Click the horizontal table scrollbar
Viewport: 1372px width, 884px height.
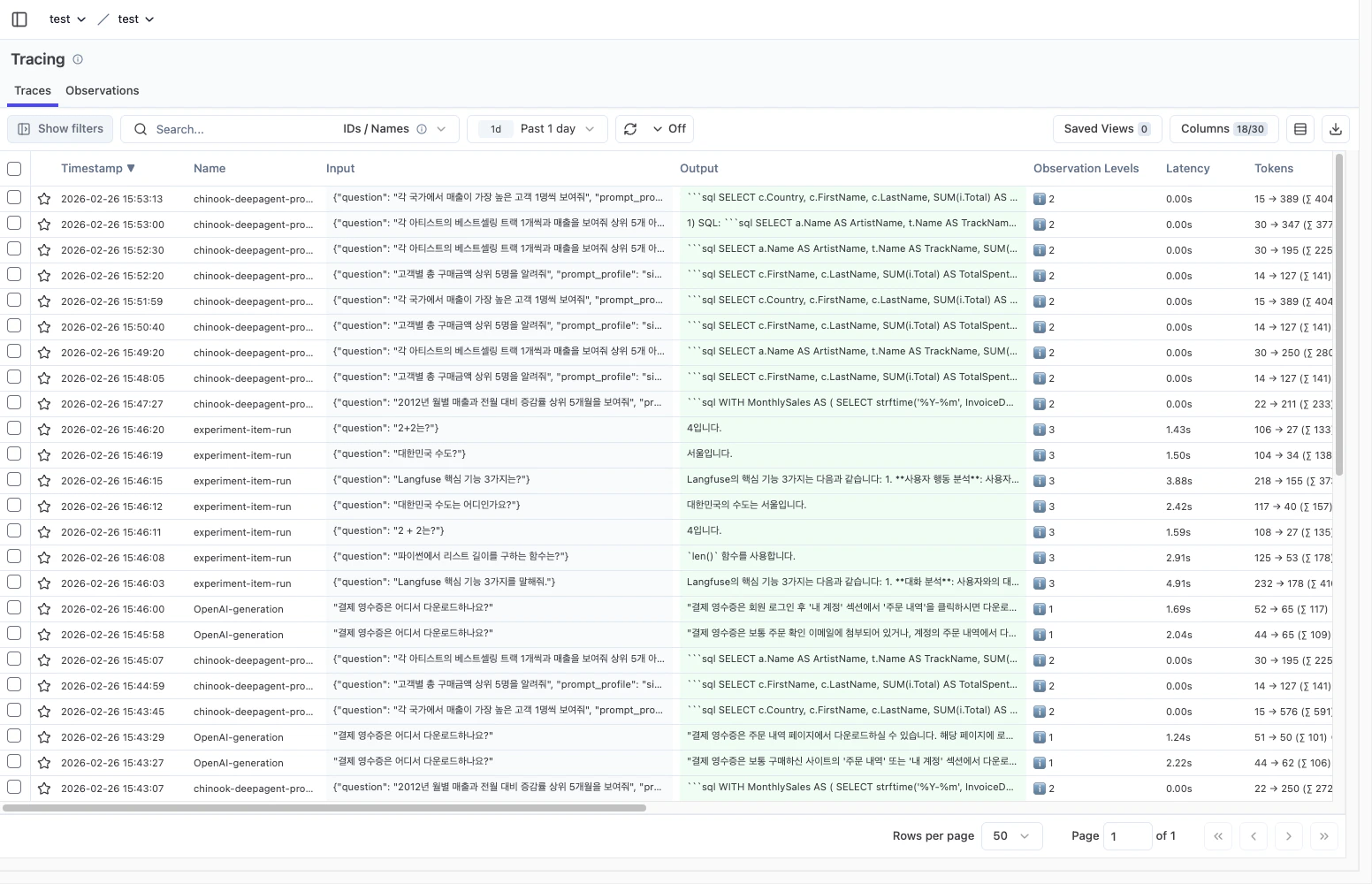click(324, 808)
